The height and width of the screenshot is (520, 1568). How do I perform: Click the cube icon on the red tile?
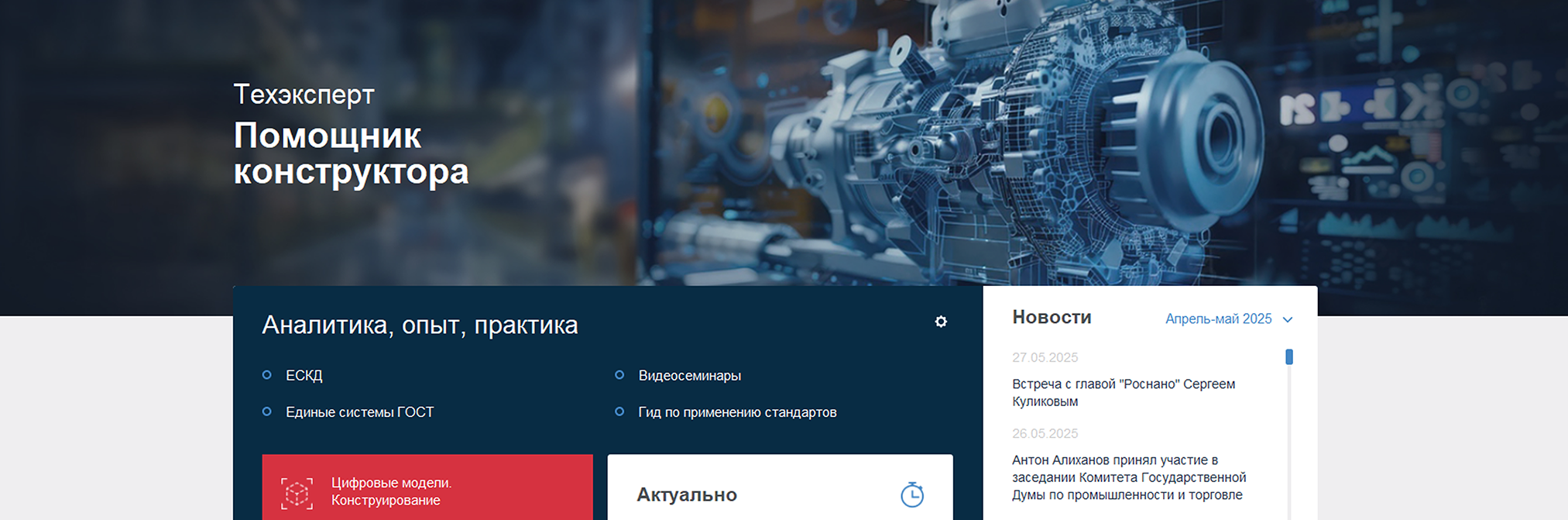(297, 493)
